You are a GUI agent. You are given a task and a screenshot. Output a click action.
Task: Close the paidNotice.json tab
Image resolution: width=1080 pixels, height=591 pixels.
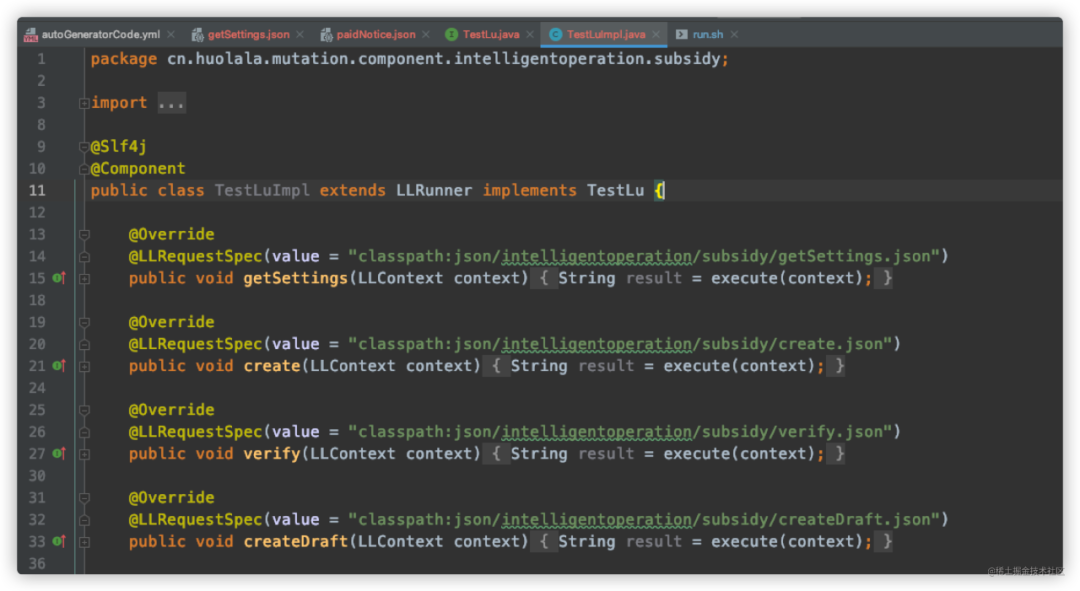pos(426,34)
